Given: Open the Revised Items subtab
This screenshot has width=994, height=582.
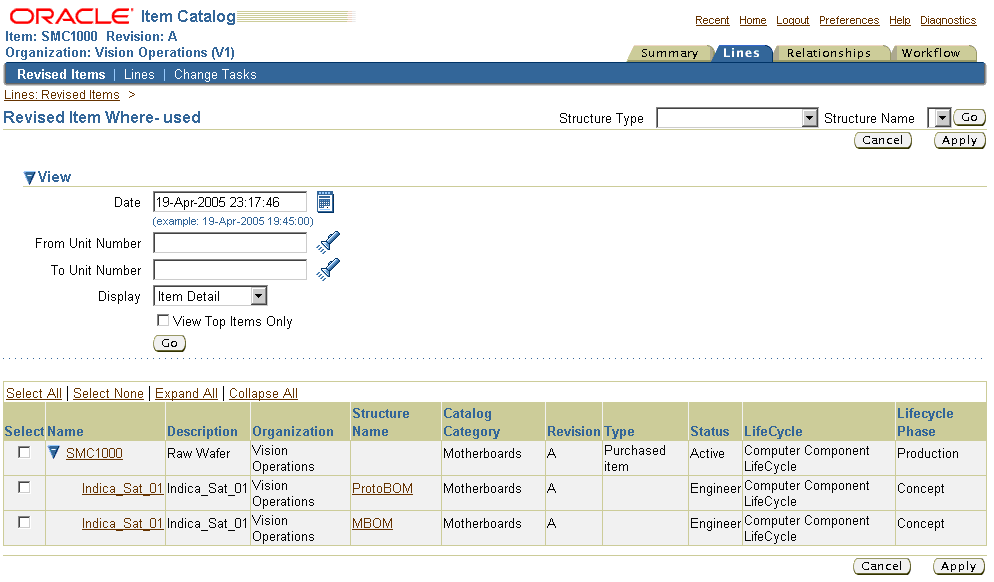Looking at the screenshot, I should pyautogui.click(x=61, y=74).
